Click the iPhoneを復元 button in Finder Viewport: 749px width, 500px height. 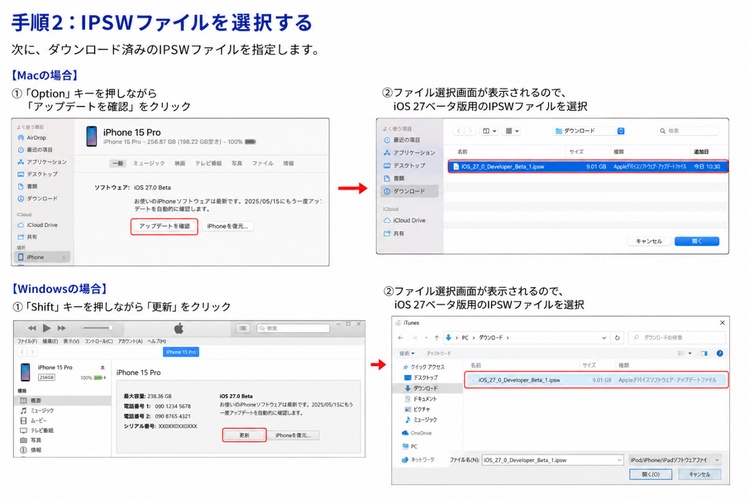click(227, 226)
